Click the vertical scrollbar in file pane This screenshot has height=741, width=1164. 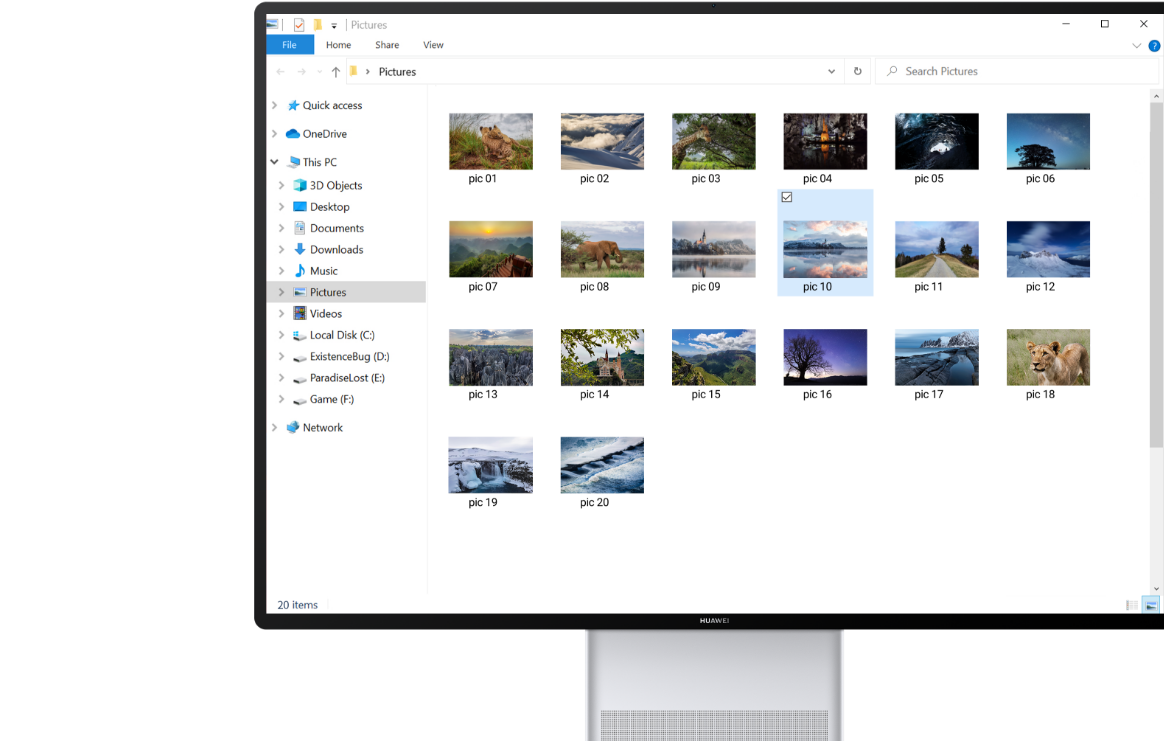tap(1156, 270)
